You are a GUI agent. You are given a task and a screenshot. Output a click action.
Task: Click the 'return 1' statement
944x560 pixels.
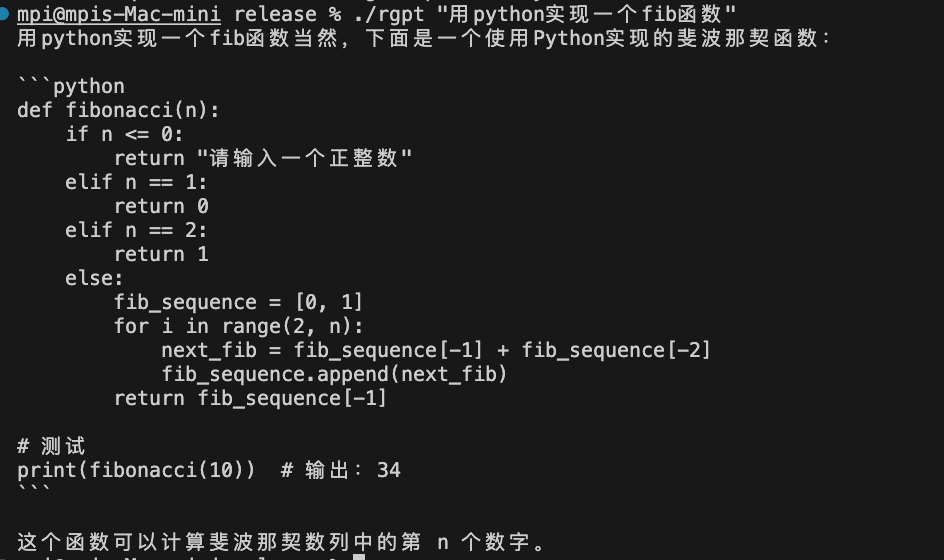(161, 255)
